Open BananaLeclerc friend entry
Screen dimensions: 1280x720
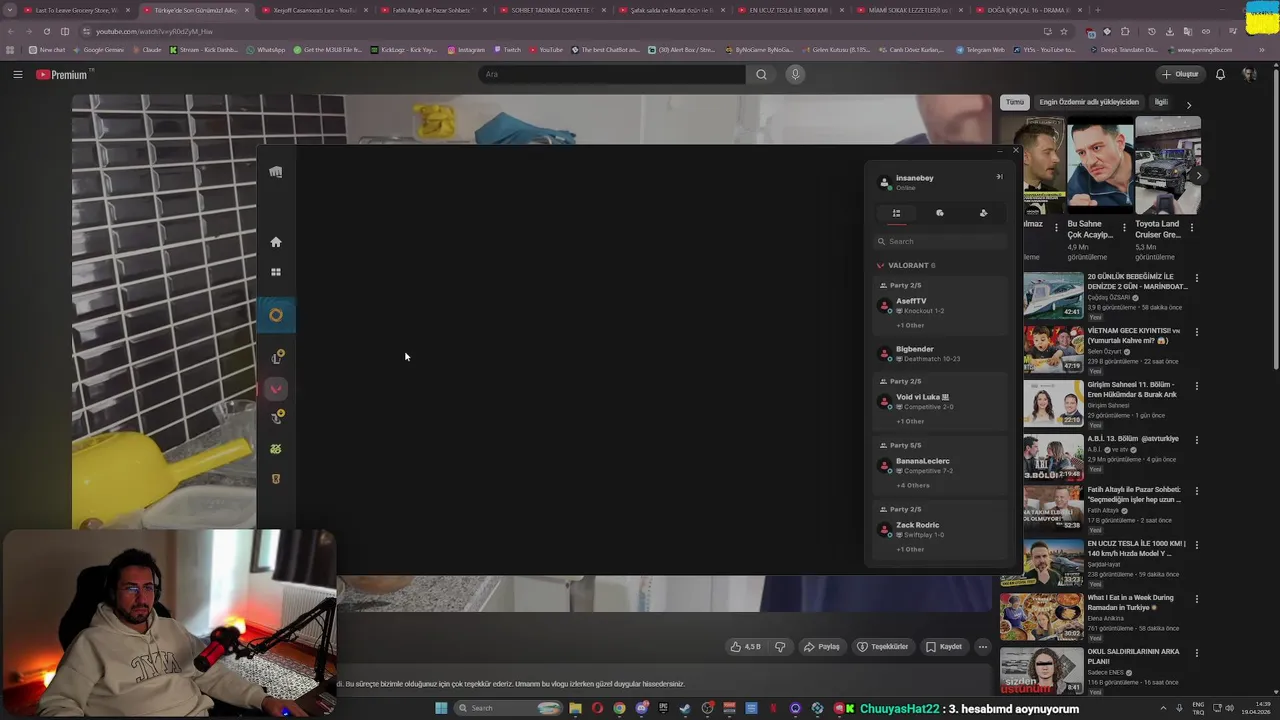(940, 465)
